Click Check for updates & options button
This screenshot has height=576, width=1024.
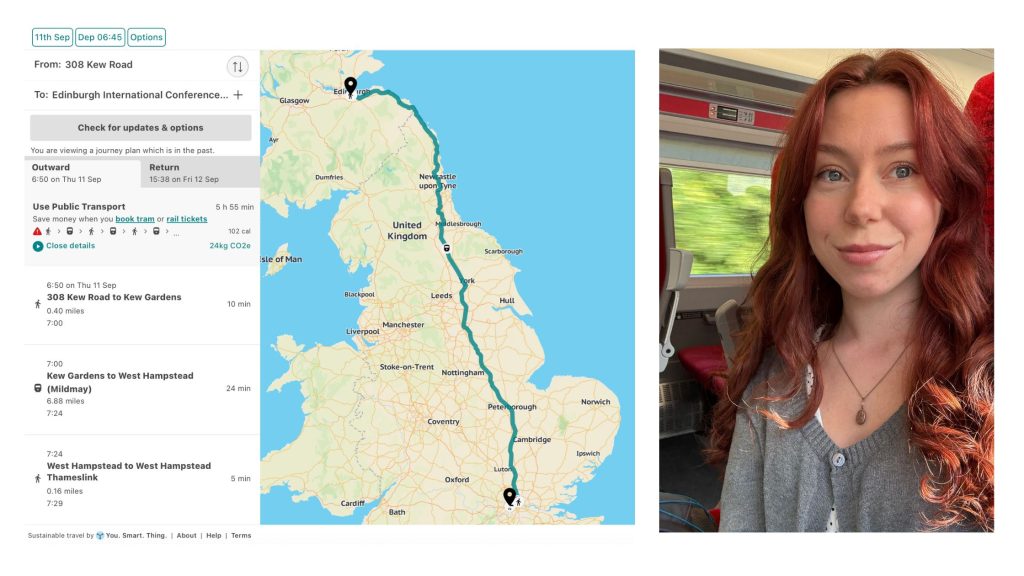140,128
